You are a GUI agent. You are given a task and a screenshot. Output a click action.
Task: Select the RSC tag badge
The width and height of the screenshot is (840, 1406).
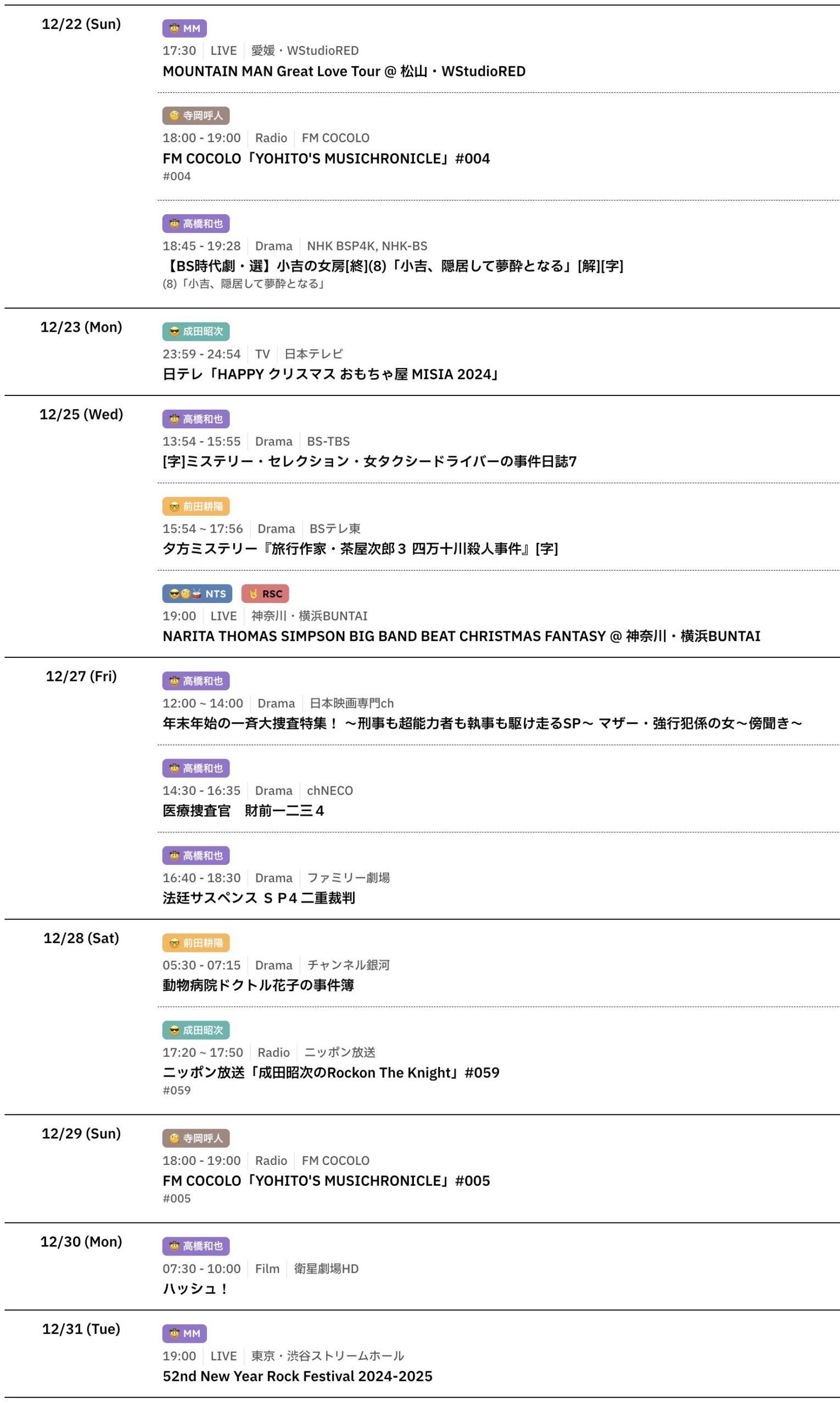point(265,593)
